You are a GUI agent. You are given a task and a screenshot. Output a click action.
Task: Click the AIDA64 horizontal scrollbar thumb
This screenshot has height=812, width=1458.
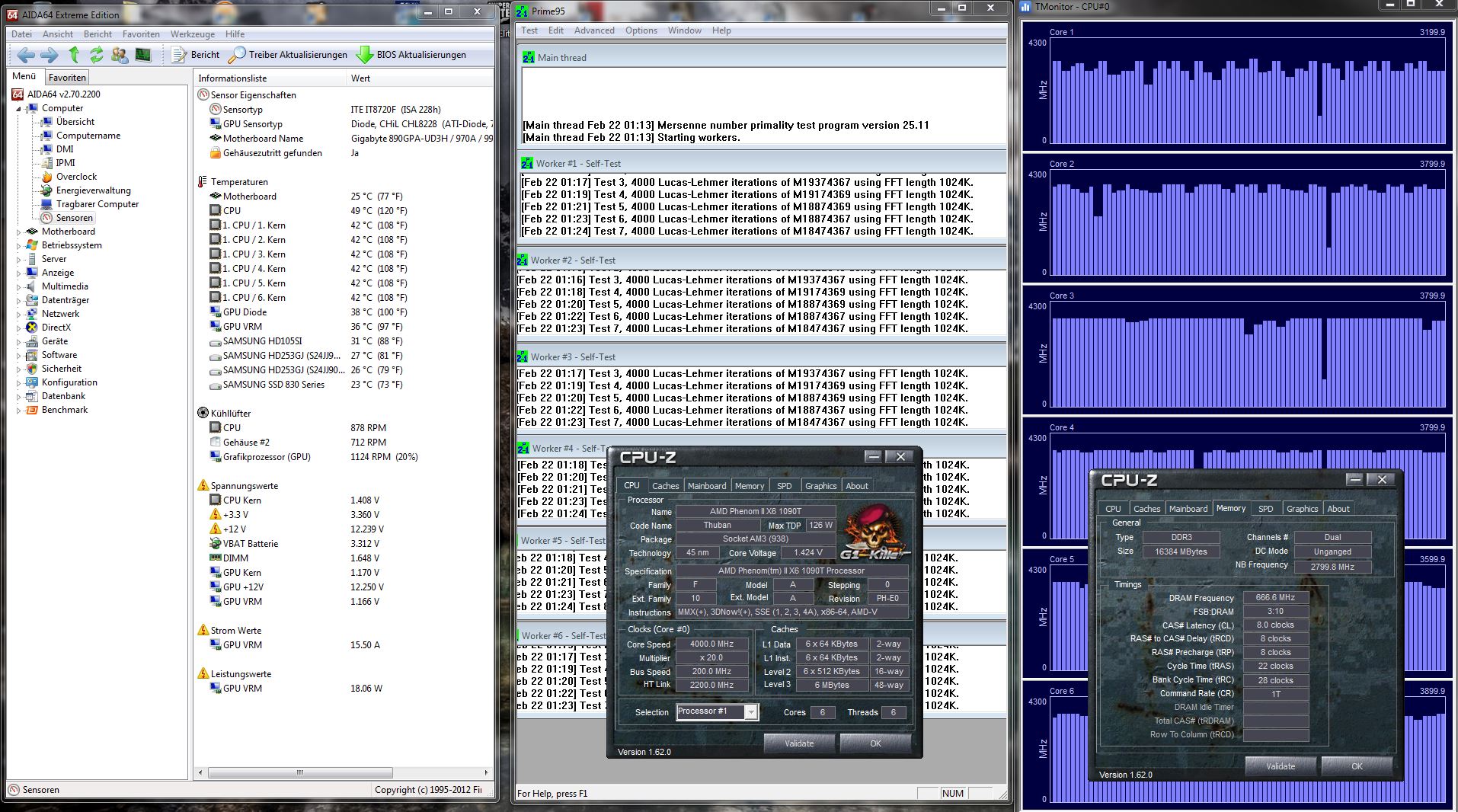coord(300,772)
